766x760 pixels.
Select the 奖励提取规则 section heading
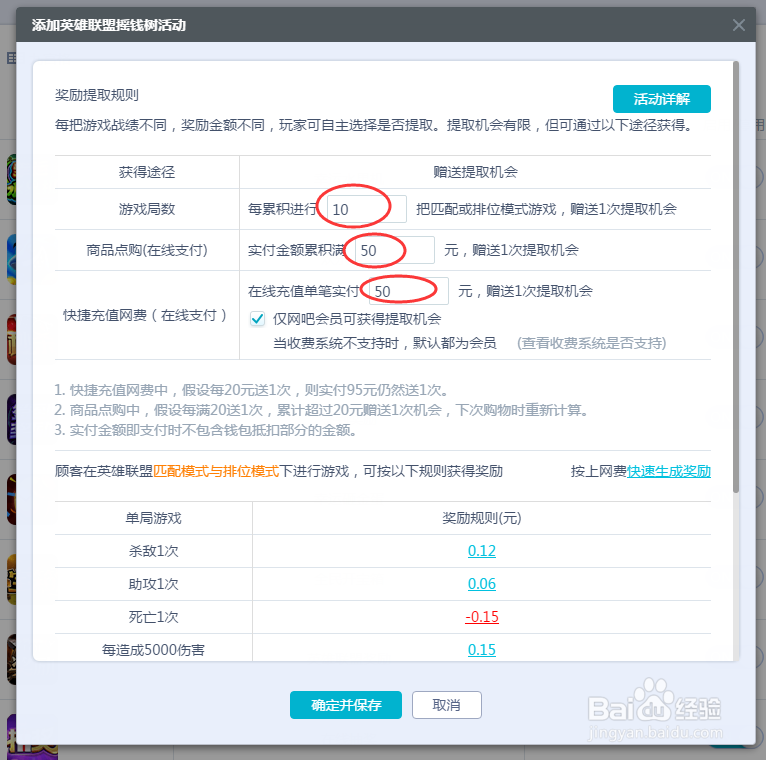coord(97,95)
